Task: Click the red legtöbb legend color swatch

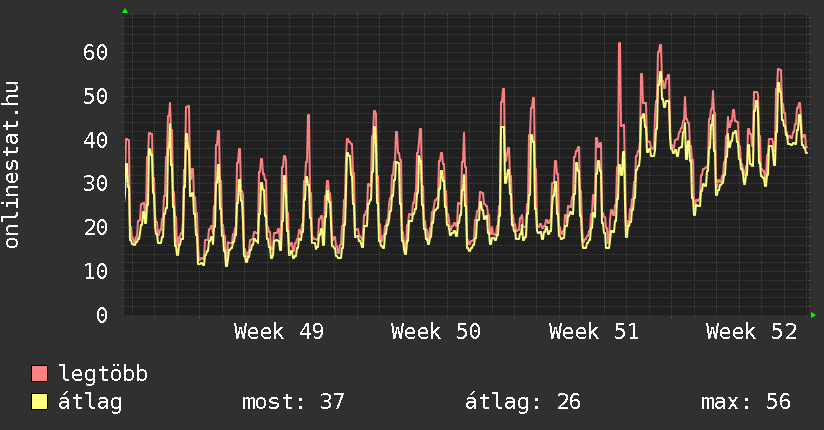Action: tap(40, 374)
